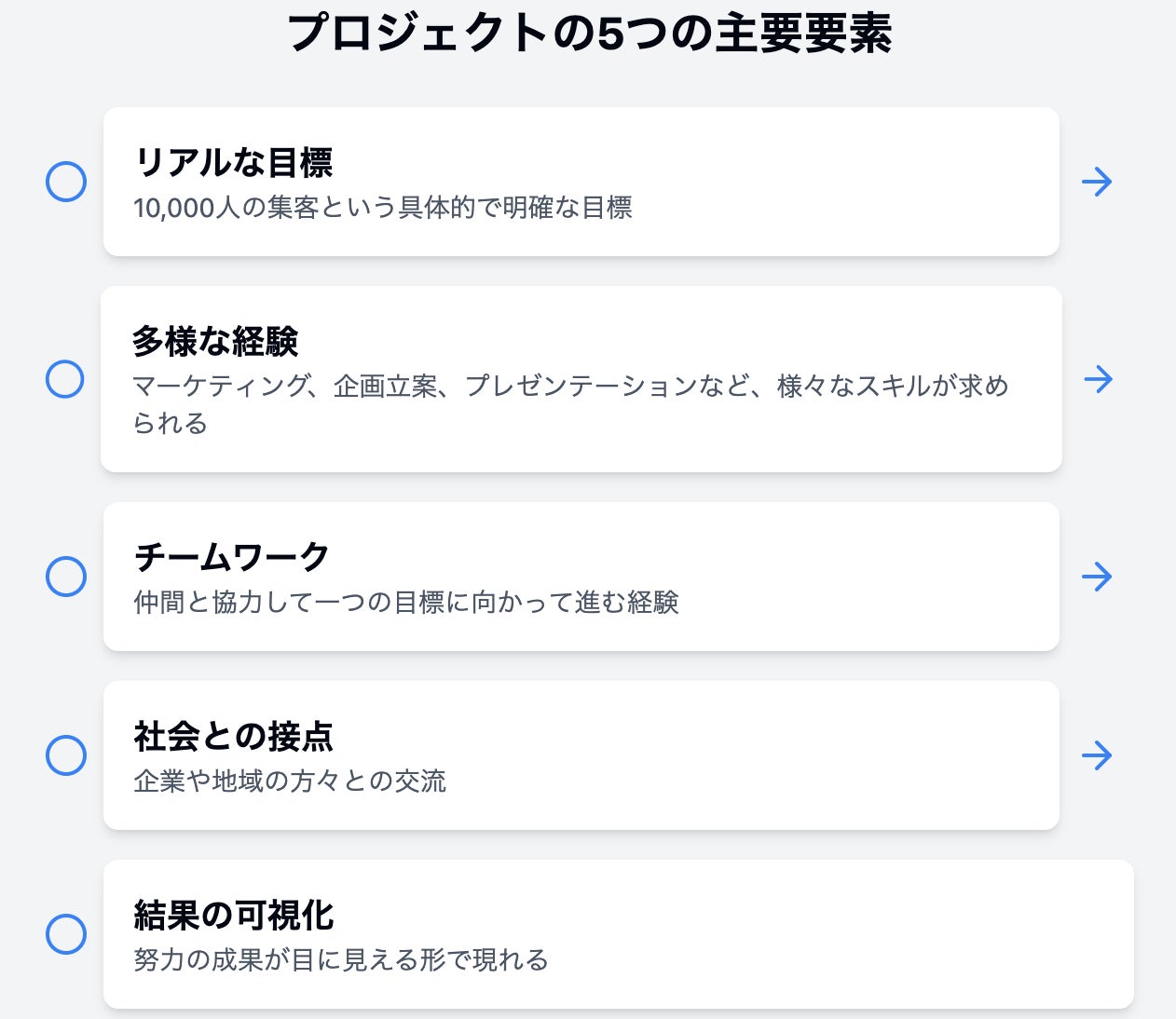Click the arrow icon beside 社会との接点
The height and width of the screenshot is (1019, 1176).
(1097, 755)
